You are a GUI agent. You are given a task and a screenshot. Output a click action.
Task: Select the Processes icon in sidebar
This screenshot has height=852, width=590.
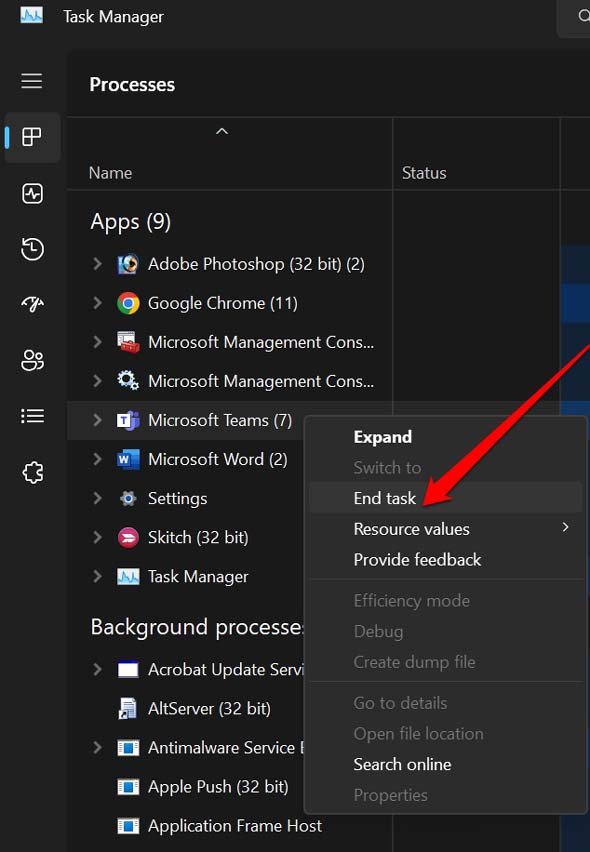32,137
